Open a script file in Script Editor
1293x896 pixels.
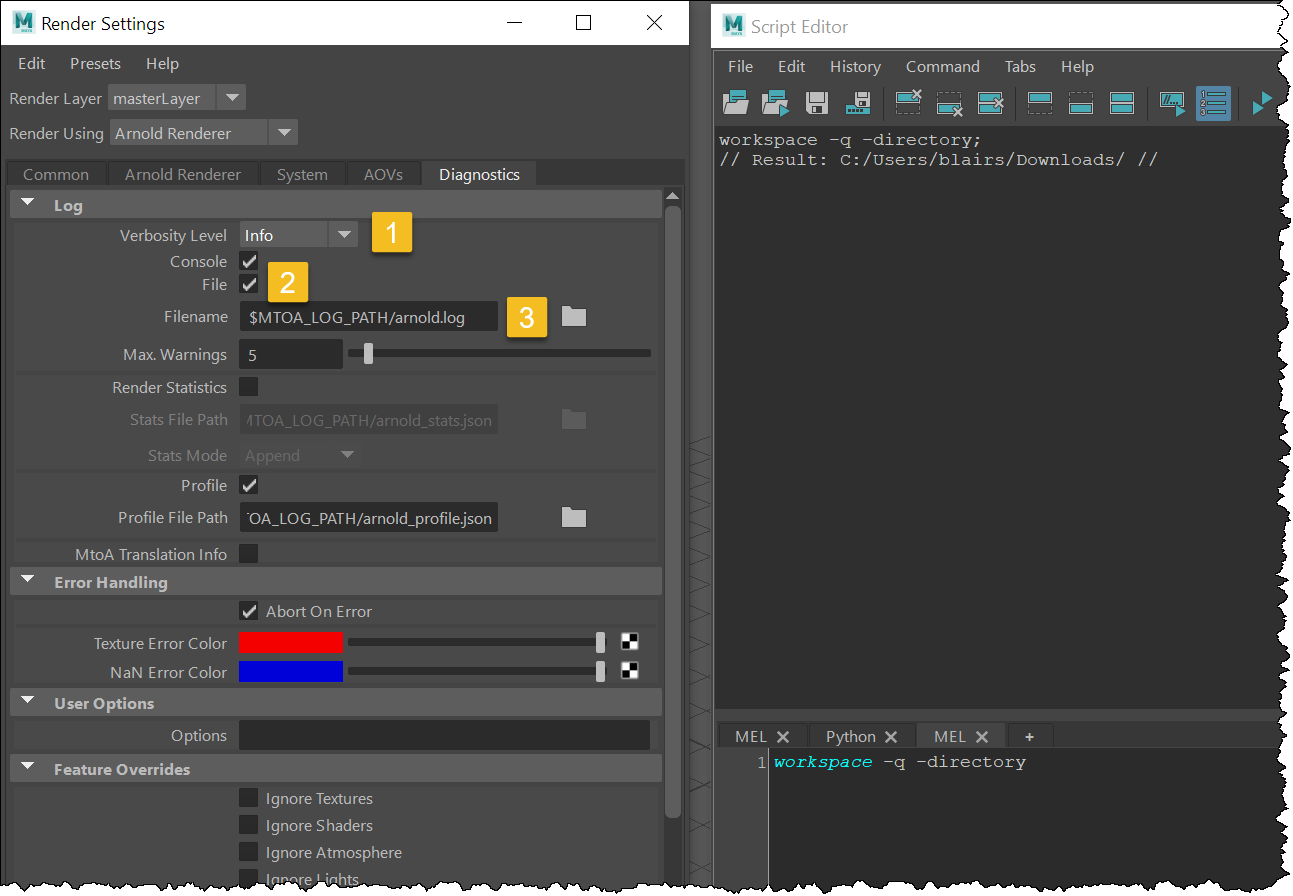click(735, 103)
